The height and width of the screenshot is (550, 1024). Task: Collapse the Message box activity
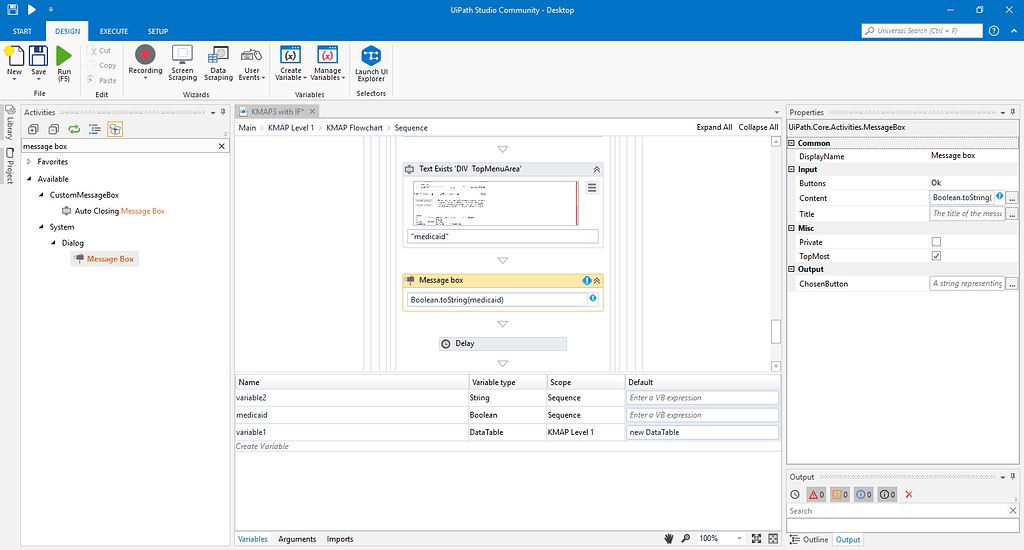tap(597, 281)
